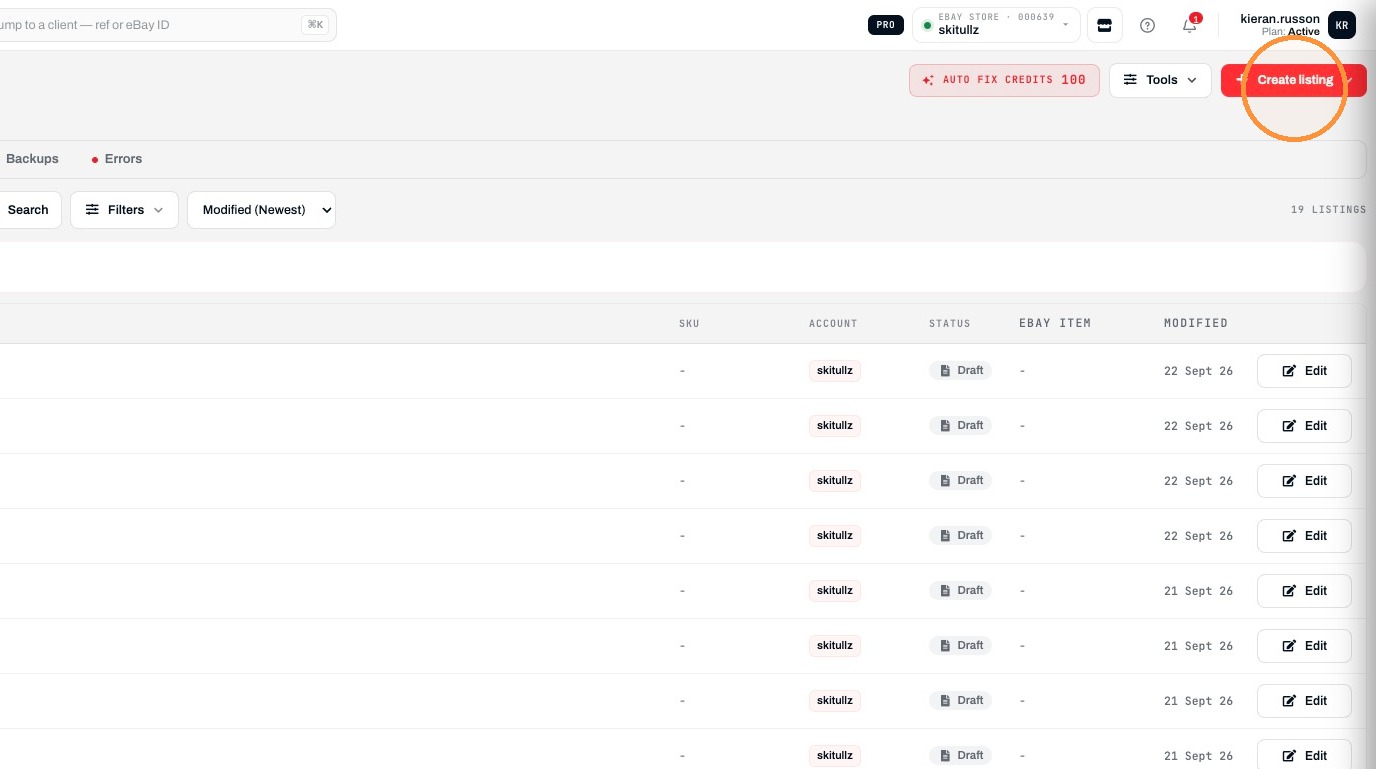Open the notifications bell icon
Screen dimensions: 1376x769
pyautogui.click(x=1190, y=25)
